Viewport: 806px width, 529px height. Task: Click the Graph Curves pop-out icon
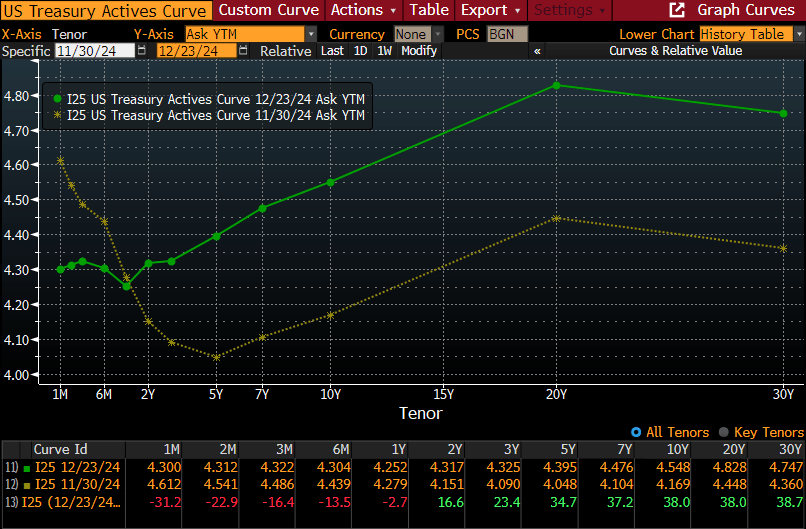click(x=678, y=10)
